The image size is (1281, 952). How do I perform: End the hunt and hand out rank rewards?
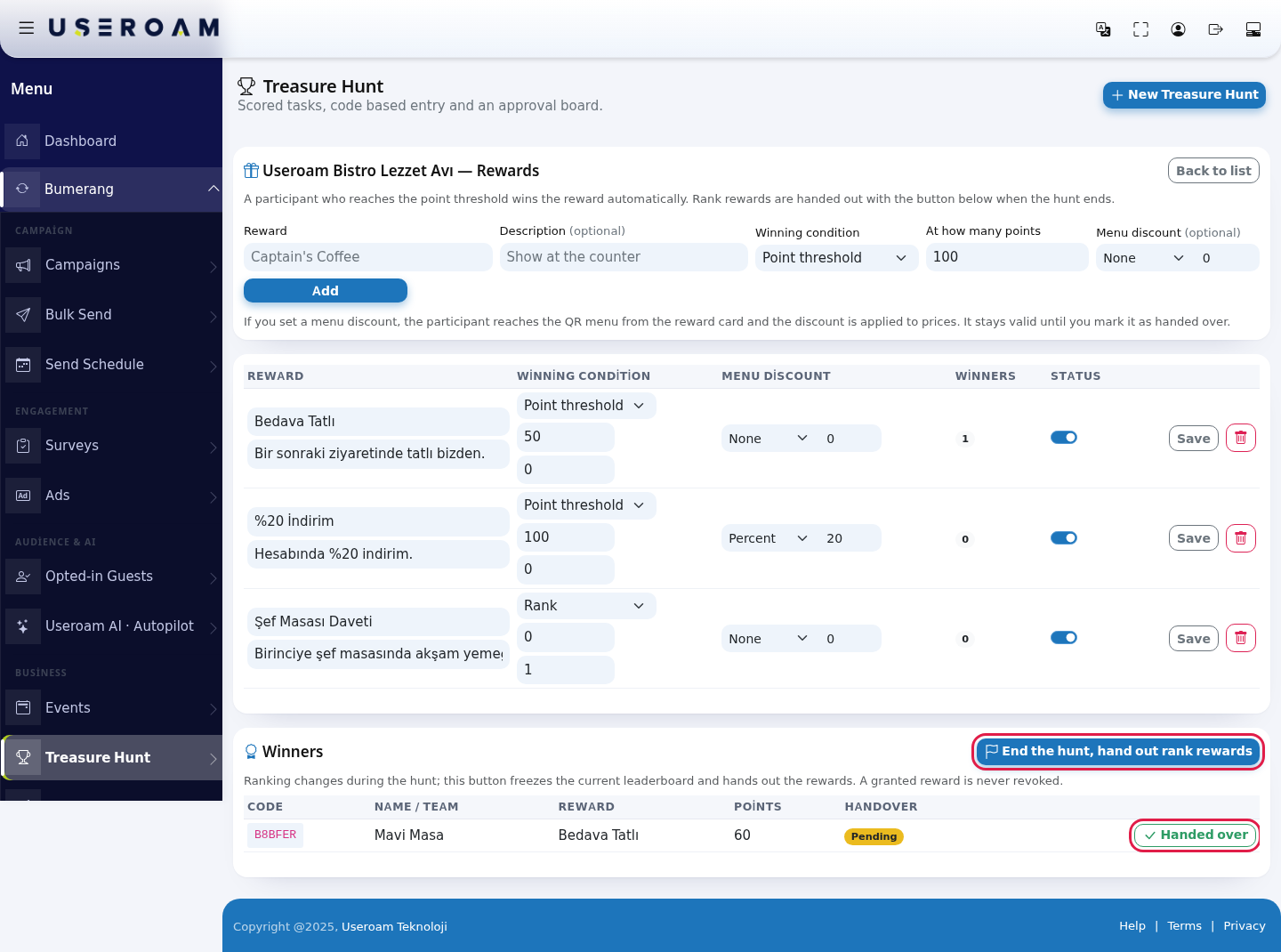(1118, 752)
